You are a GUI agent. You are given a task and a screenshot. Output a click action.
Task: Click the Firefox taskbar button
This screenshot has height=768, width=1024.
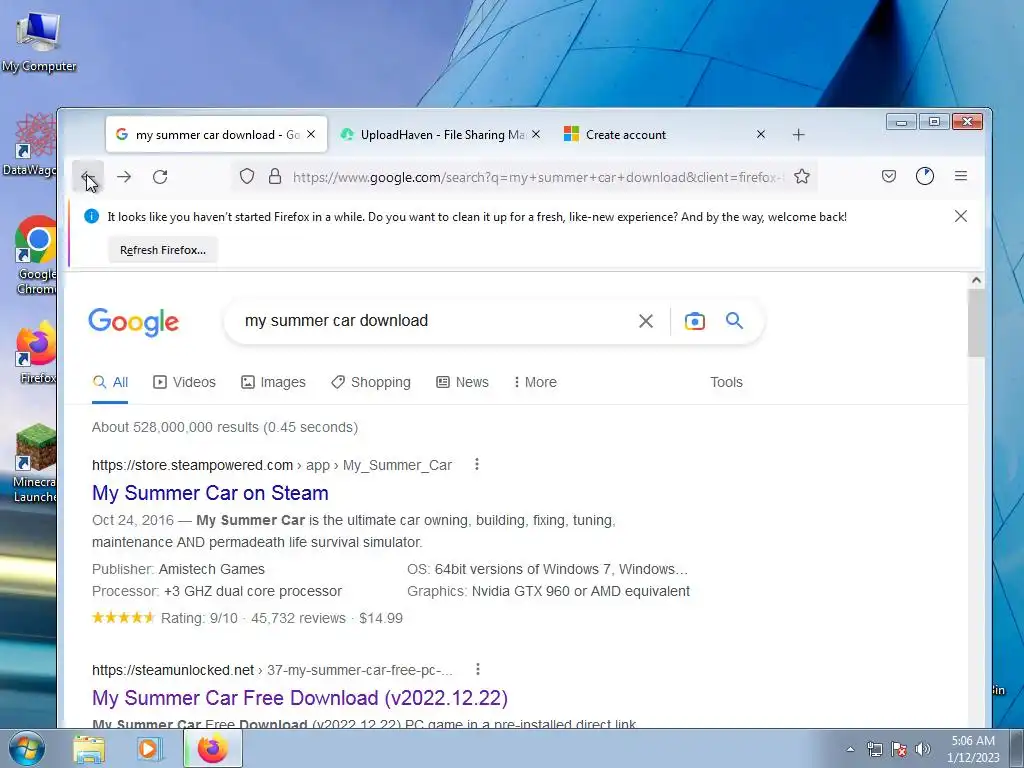pos(213,748)
